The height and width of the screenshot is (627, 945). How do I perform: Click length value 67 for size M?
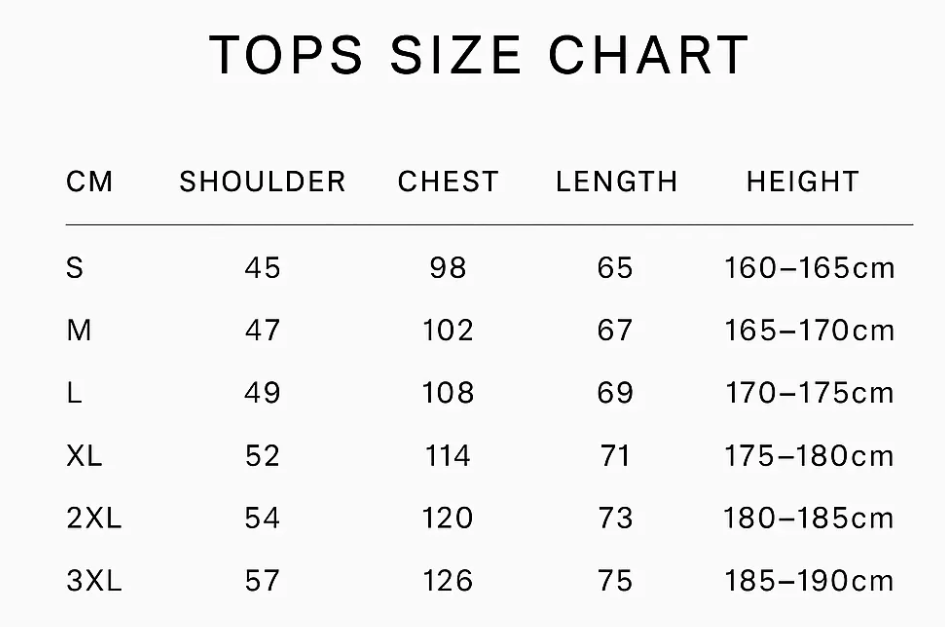[x=615, y=330]
